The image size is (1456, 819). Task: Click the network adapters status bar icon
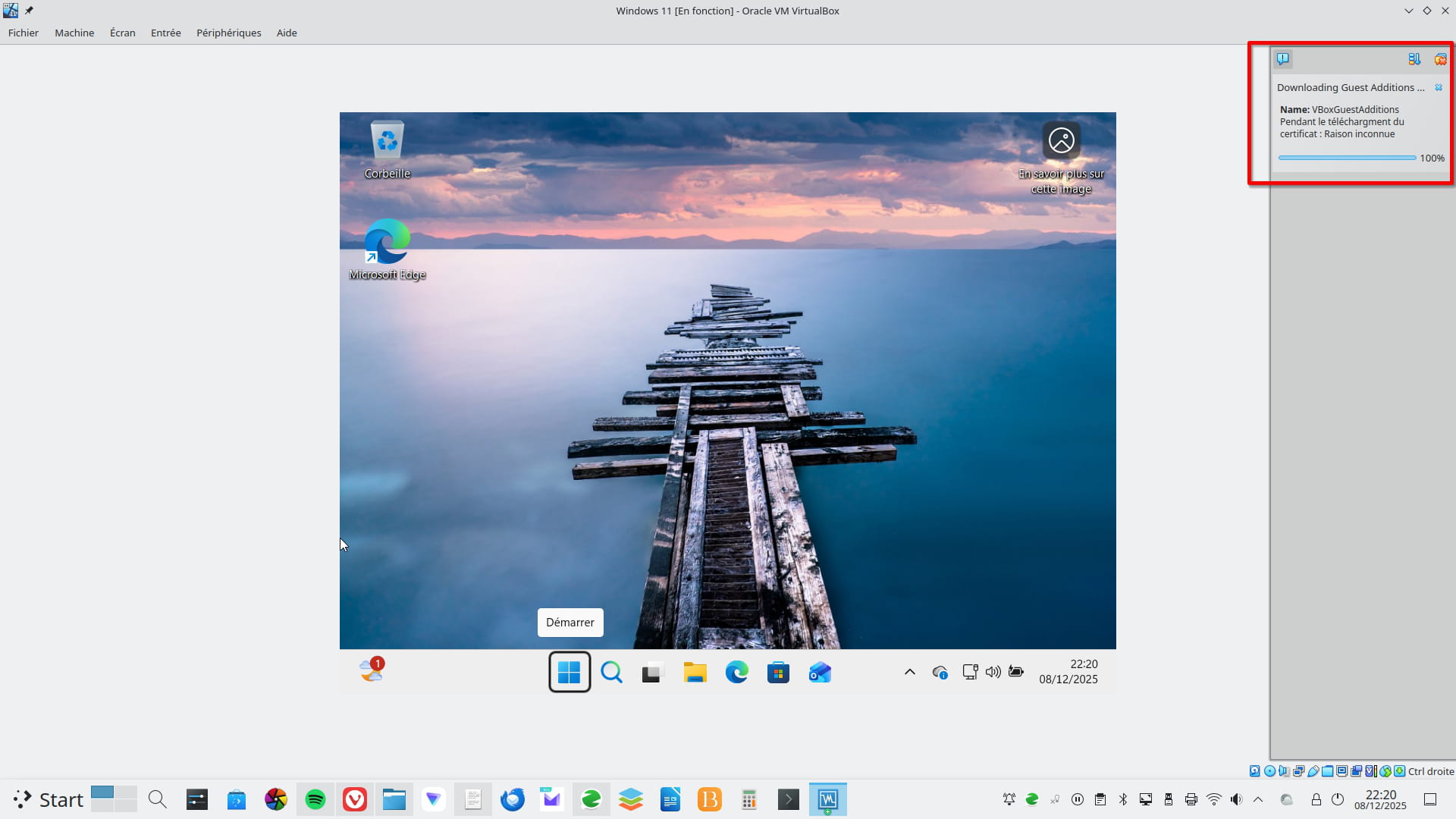coord(1298,771)
